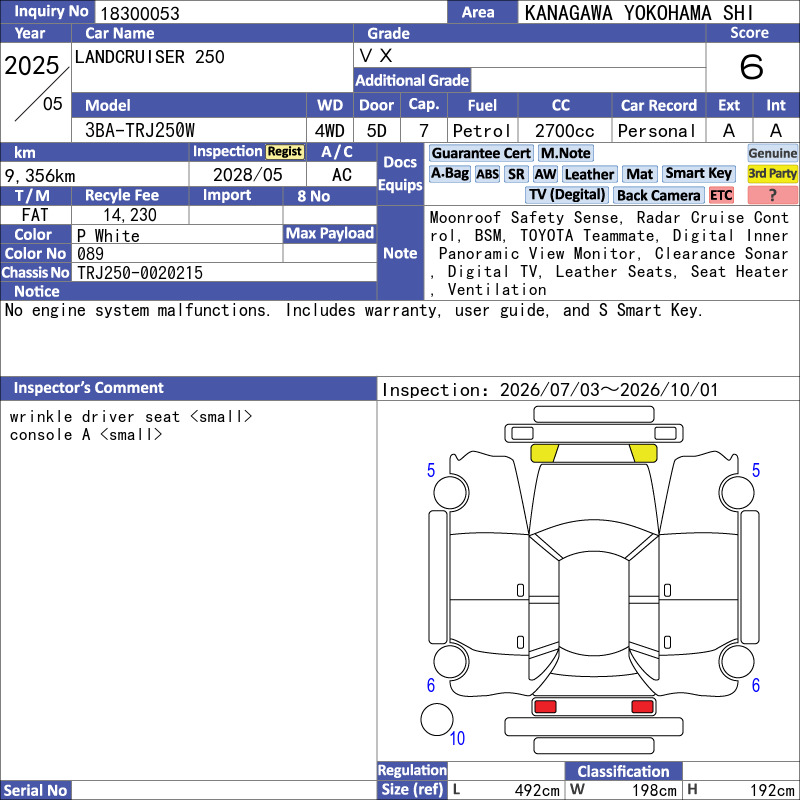Click the right red taillight on diagram
800x800 pixels.
(642, 707)
